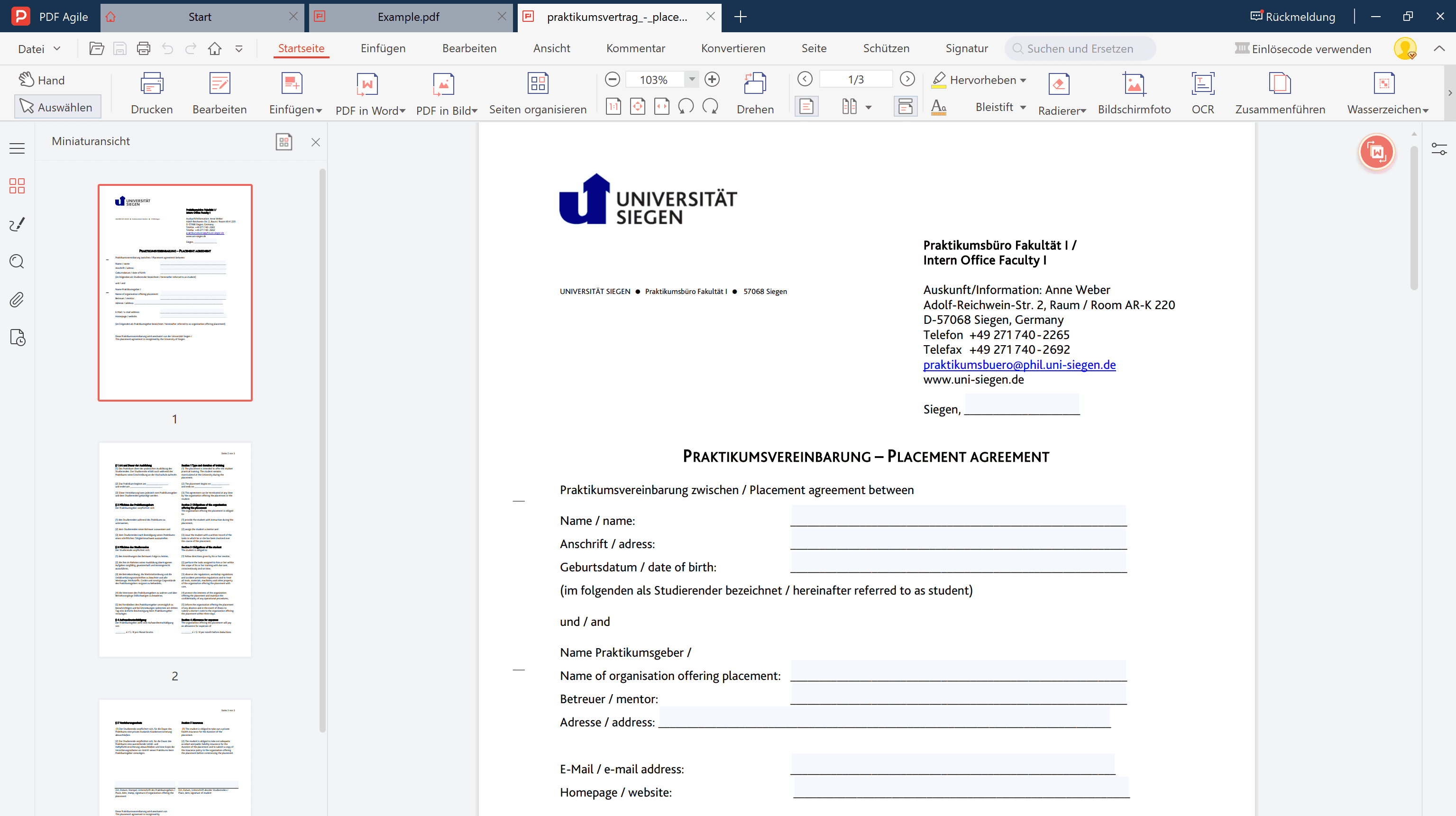Zoom out with the minus button
Image resolution: width=1456 pixels, height=816 pixels.
612,79
